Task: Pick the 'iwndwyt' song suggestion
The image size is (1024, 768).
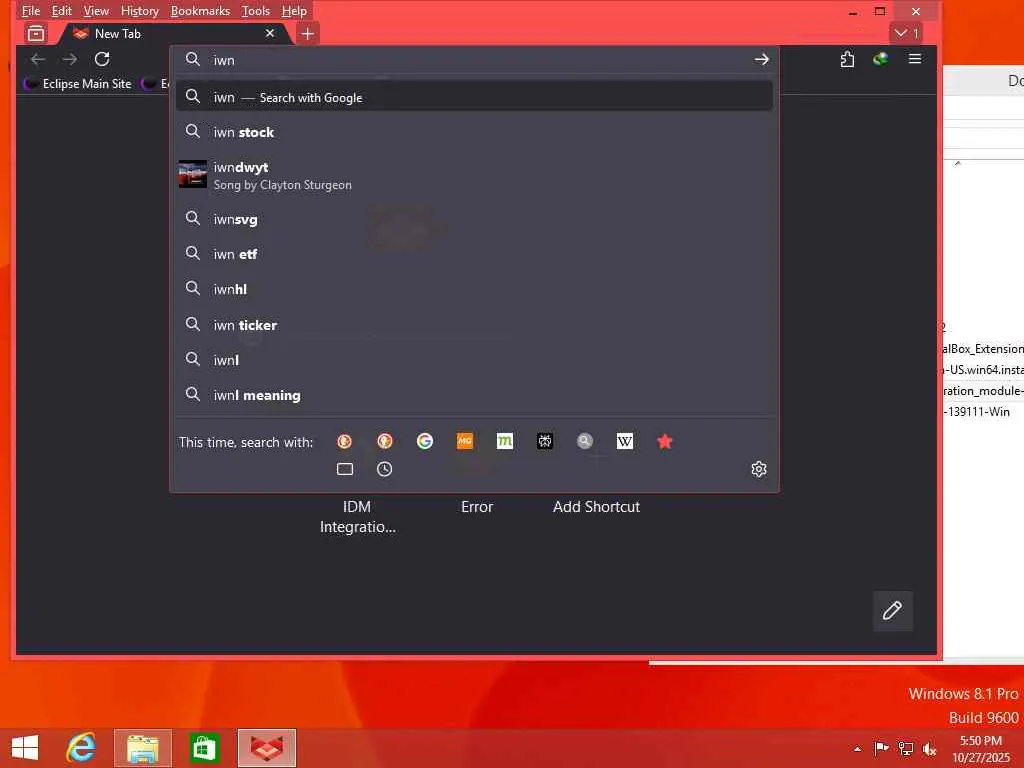Action: [x=474, y=176]
